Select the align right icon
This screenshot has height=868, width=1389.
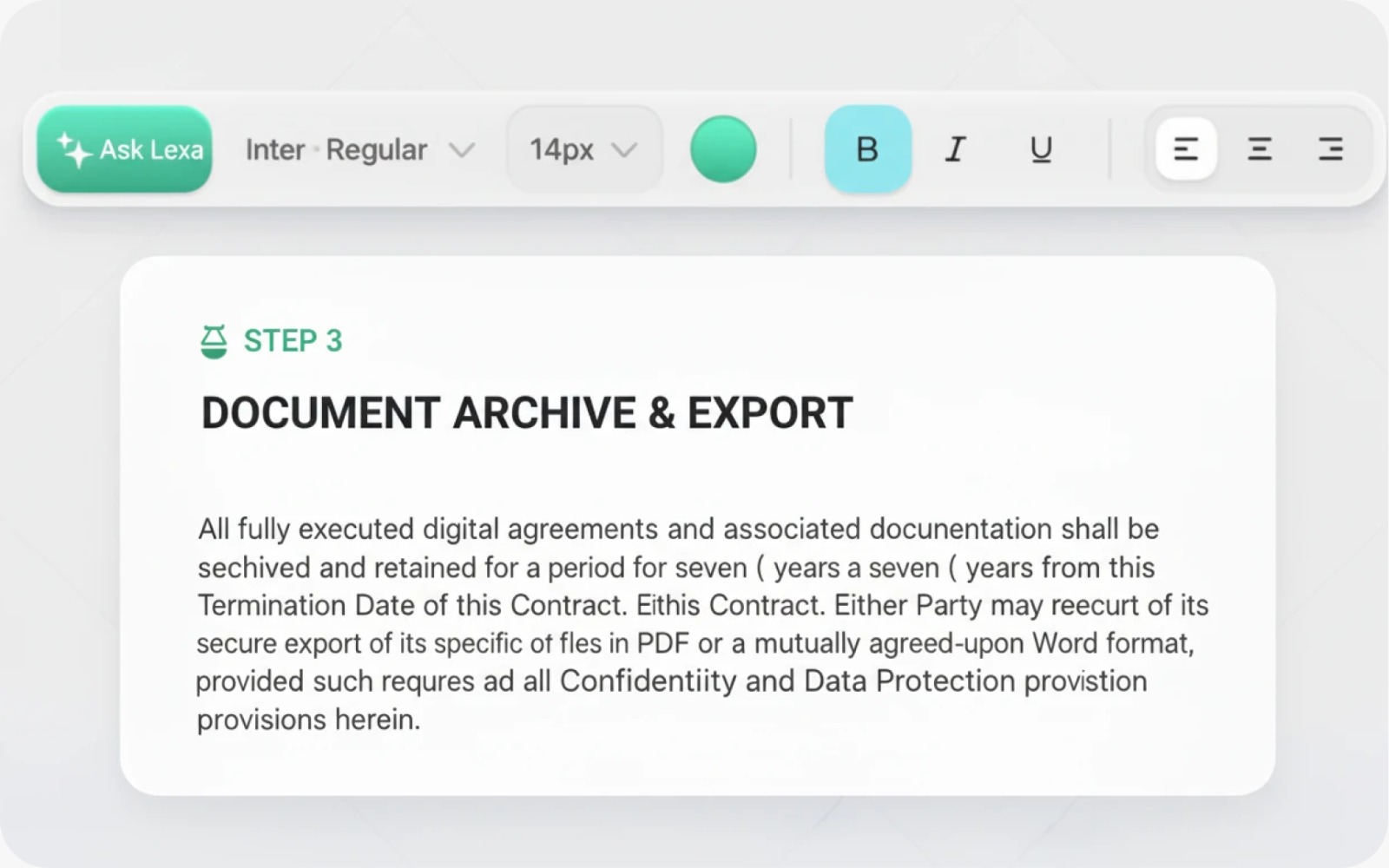coord(1330,149)
